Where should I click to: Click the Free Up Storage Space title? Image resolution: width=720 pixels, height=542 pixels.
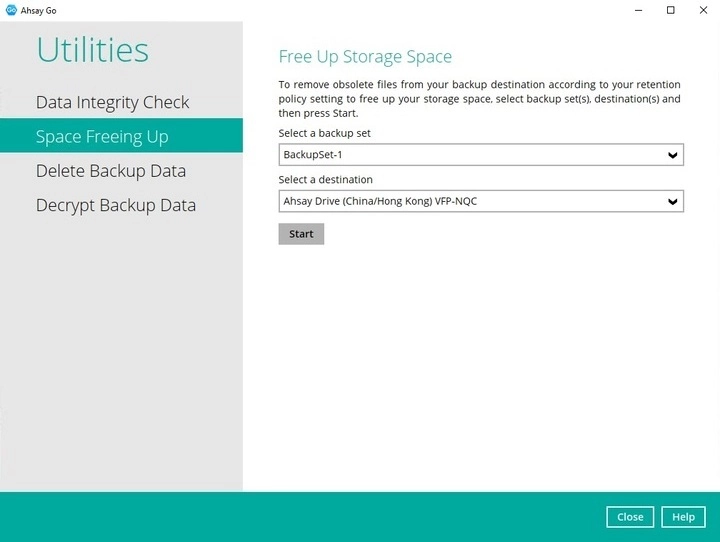coord(365,56)
